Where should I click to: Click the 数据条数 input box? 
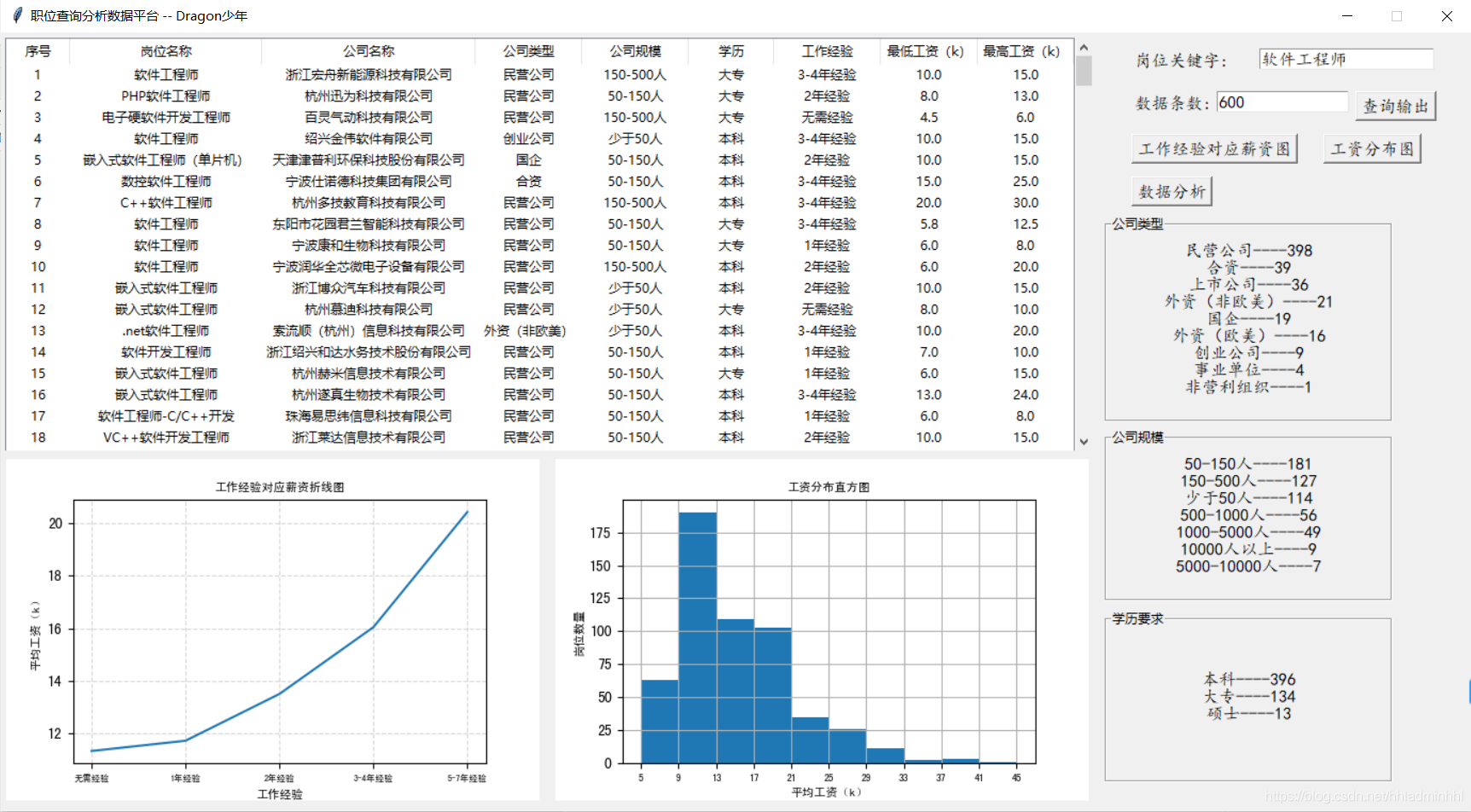[1281, 102]
